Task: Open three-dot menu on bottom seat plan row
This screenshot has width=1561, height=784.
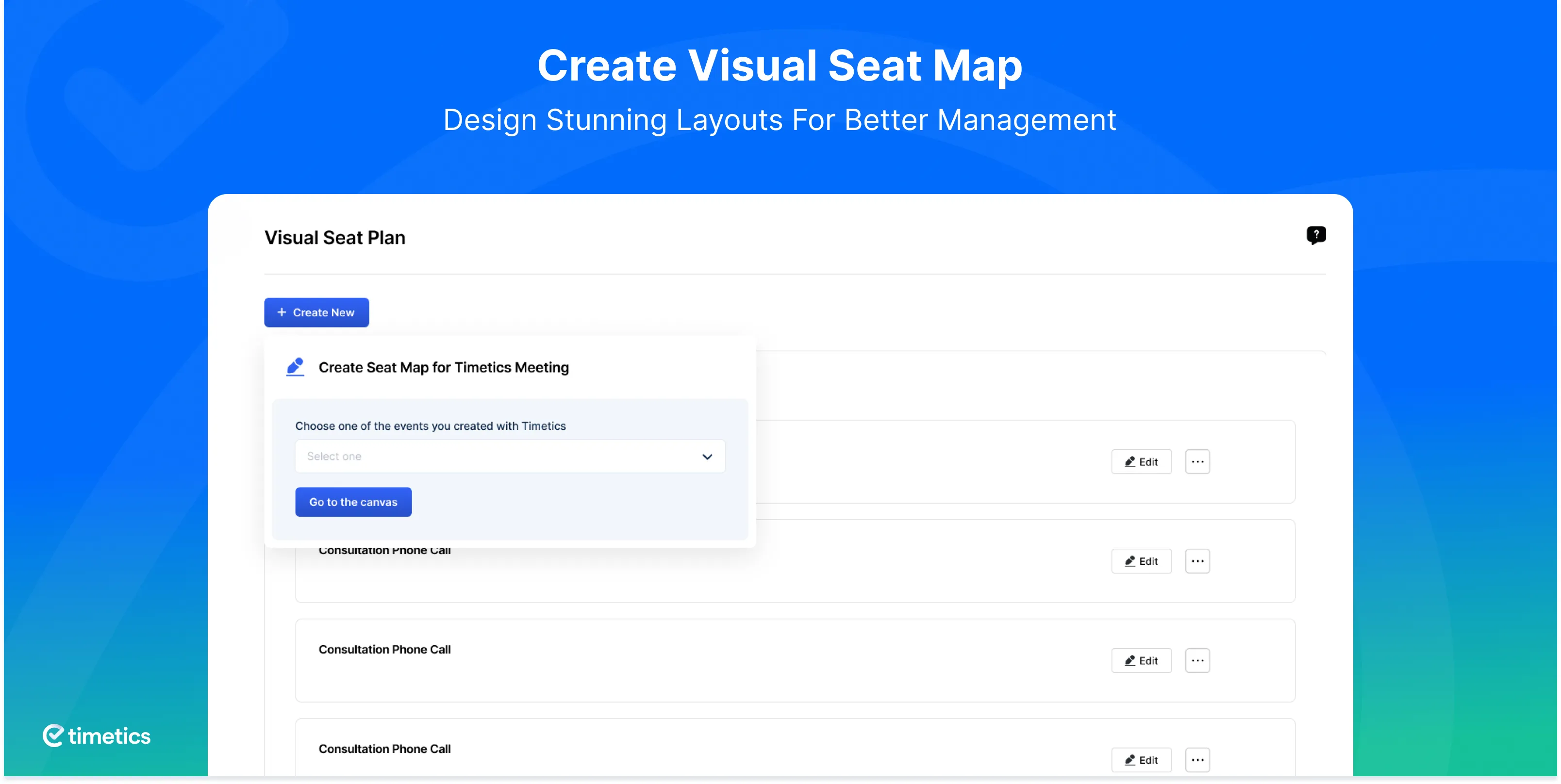Action: (1197, 760)
